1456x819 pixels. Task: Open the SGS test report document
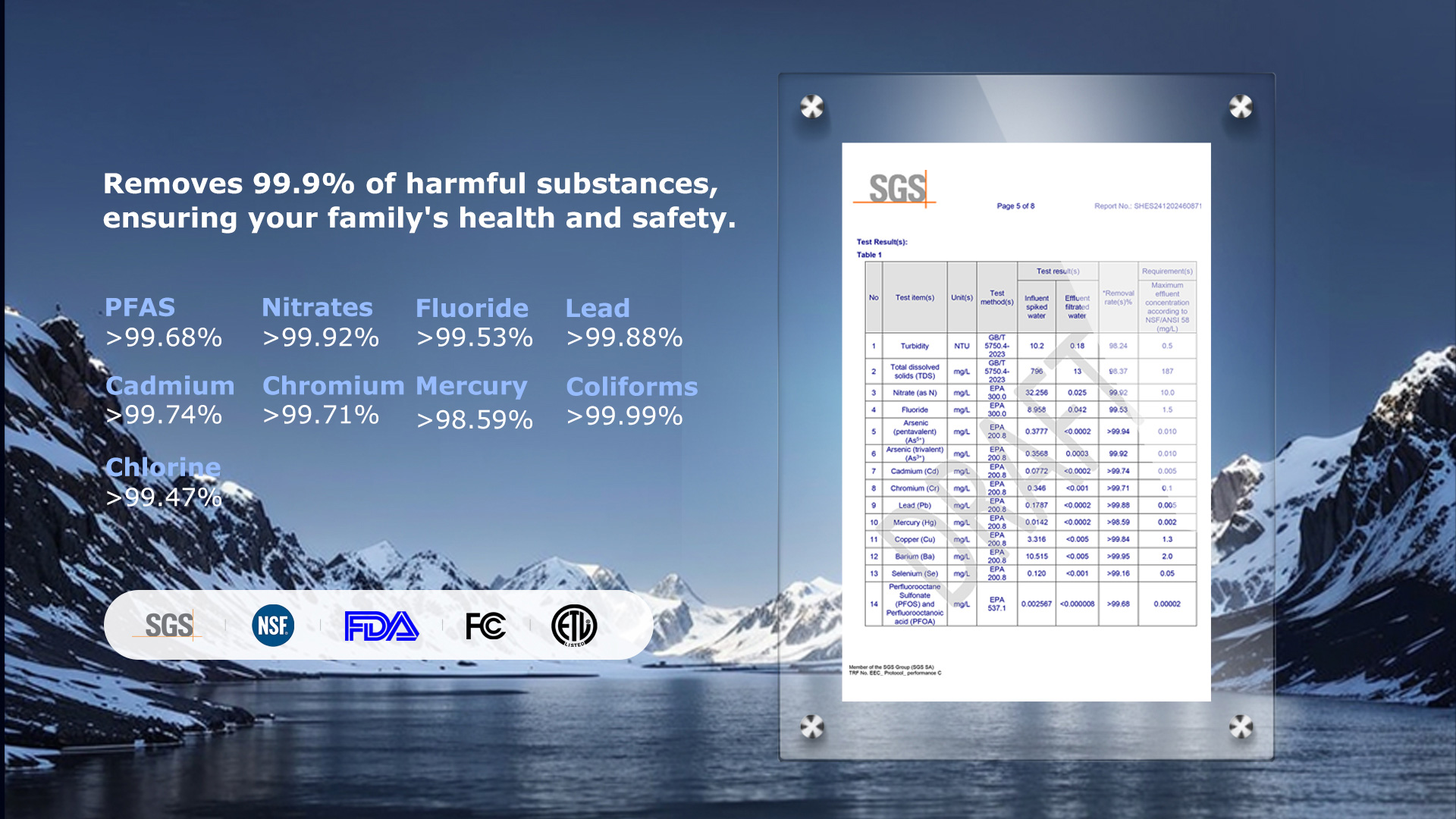click(x=1026, y=422)
